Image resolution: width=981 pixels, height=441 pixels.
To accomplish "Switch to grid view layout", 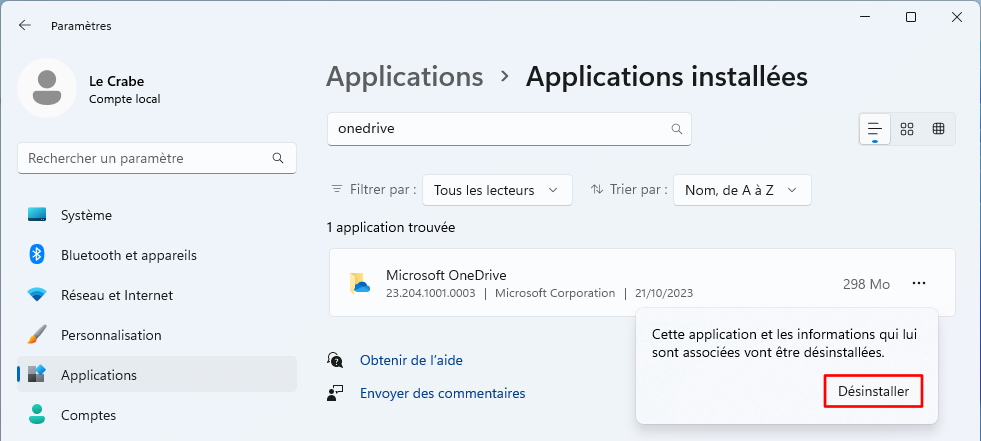I will [907, 129].
